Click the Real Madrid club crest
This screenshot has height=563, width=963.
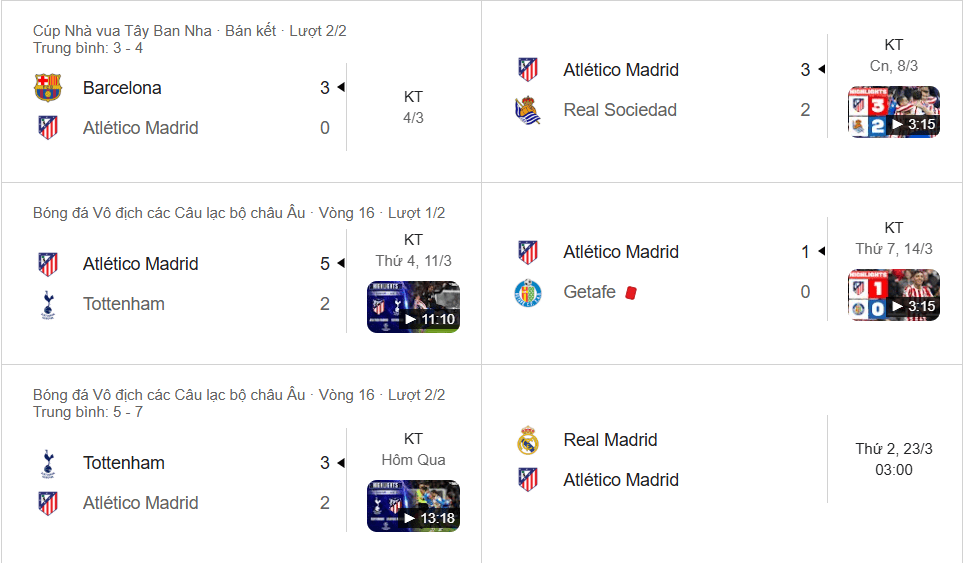[527, 440]
